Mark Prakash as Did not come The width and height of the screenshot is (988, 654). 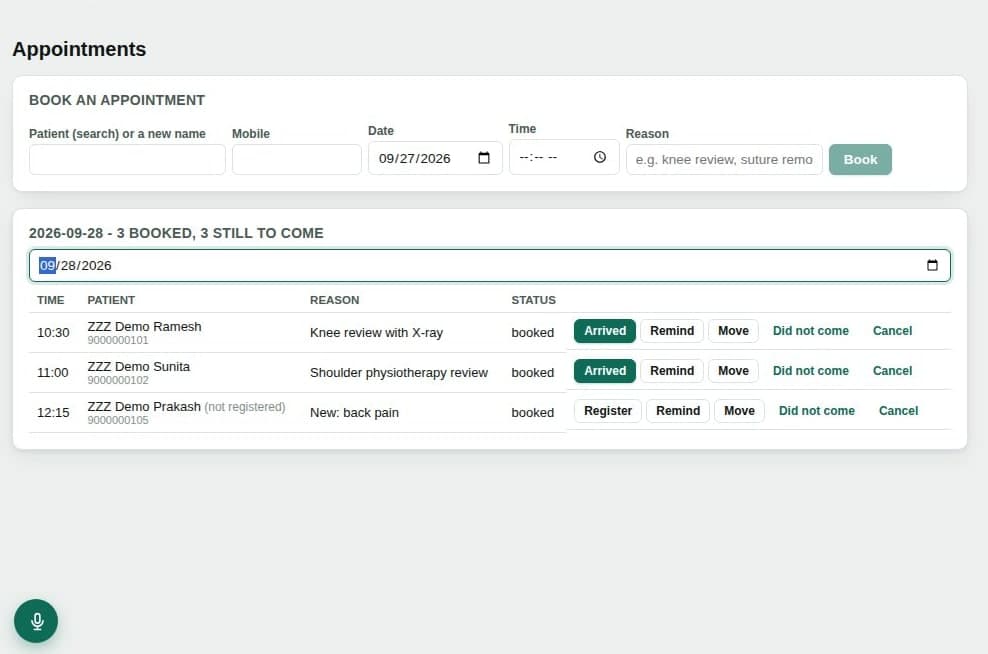817,411
